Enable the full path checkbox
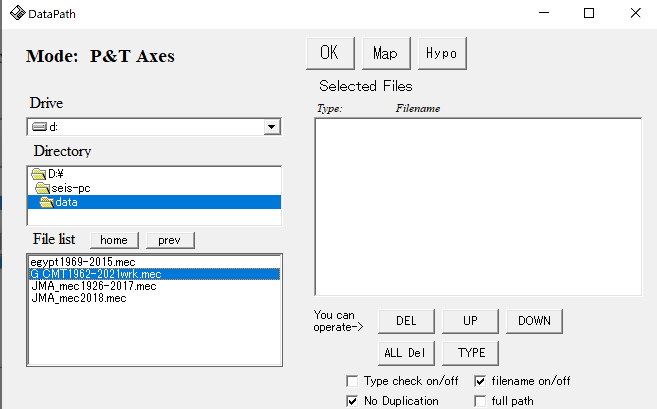Viewport: 657px width, 409px height. pos(480,401)
